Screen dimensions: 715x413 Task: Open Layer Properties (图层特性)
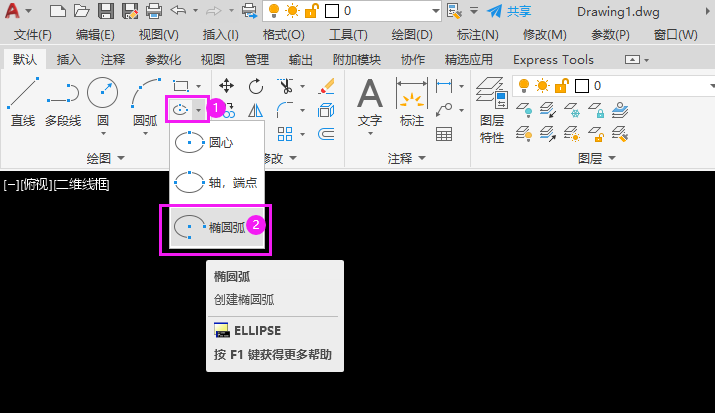pyautogui.click(x=492, y=110)
